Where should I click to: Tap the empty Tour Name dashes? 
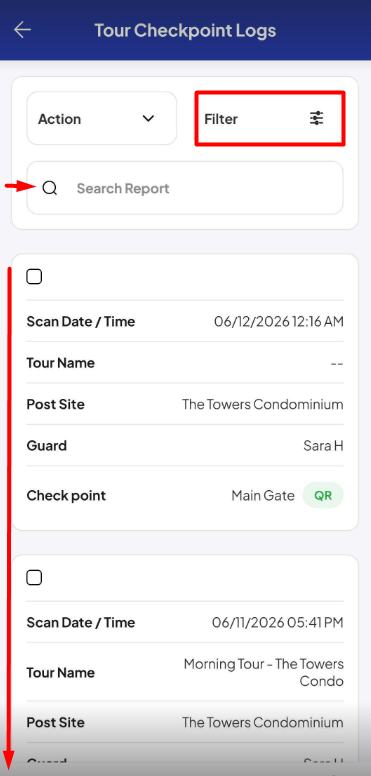pos(337,363)
